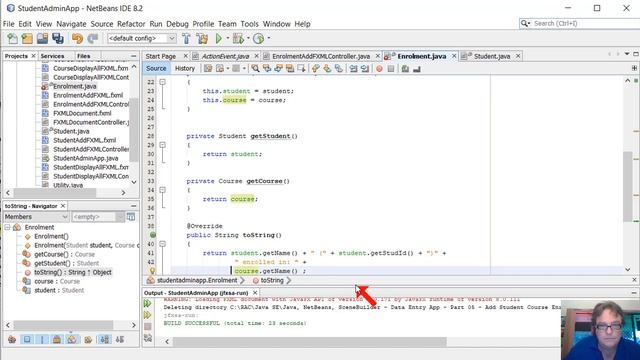
Task: Open the Refactor menu
Action: coord(131,24)
